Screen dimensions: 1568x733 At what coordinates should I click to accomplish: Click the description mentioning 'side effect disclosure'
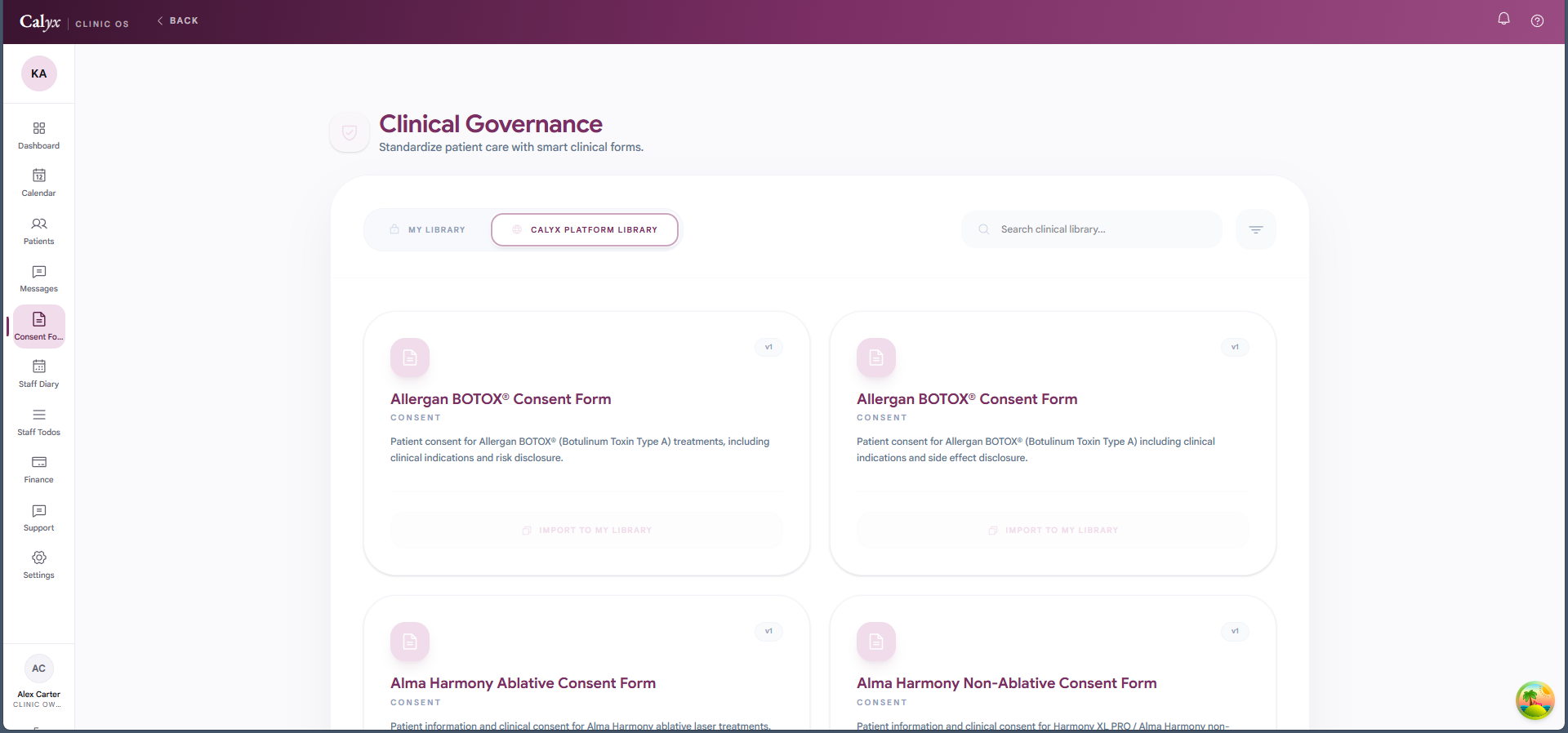1036,450
